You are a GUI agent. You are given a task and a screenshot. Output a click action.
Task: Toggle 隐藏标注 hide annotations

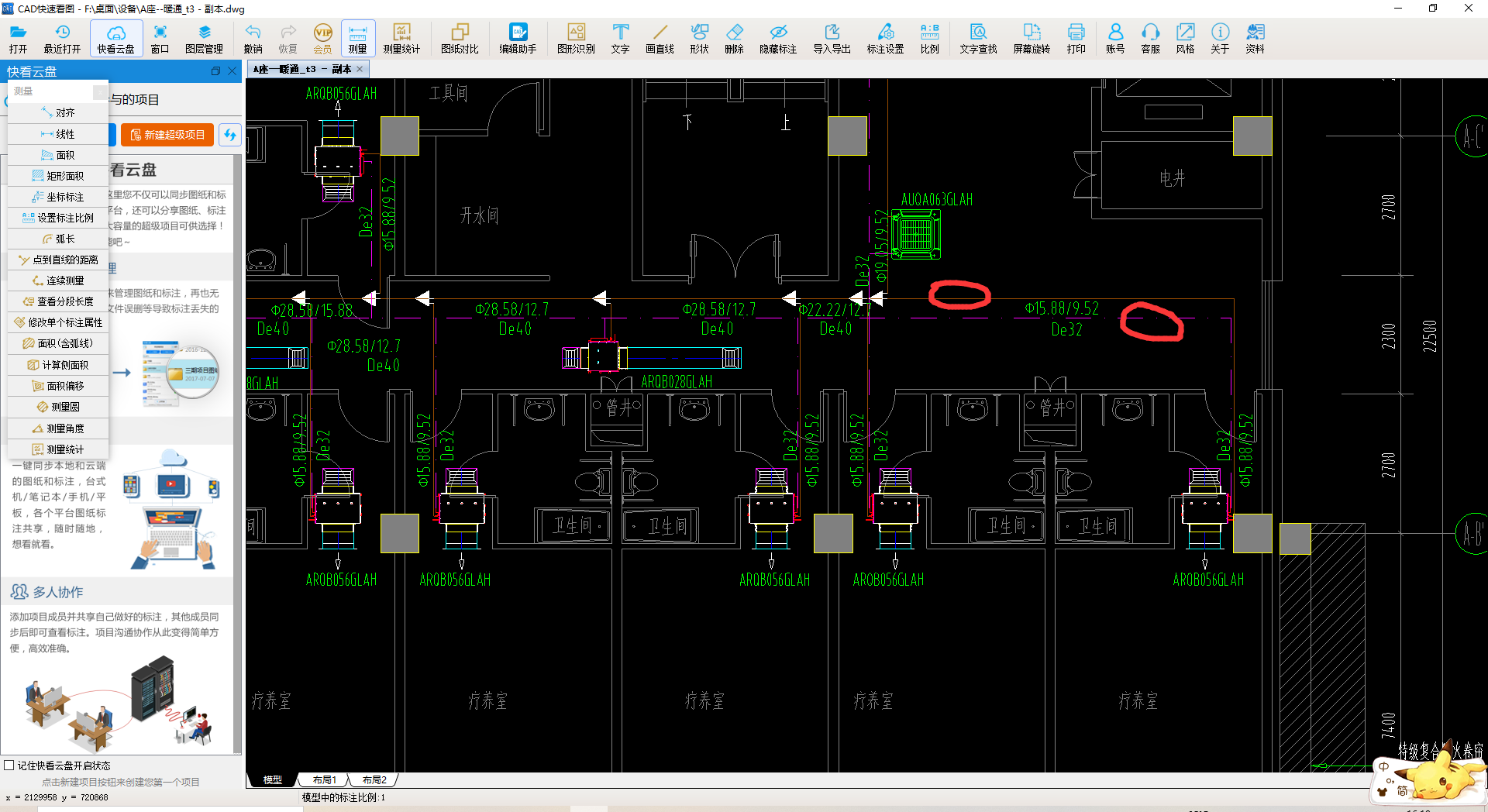click(x=778, y=39)
